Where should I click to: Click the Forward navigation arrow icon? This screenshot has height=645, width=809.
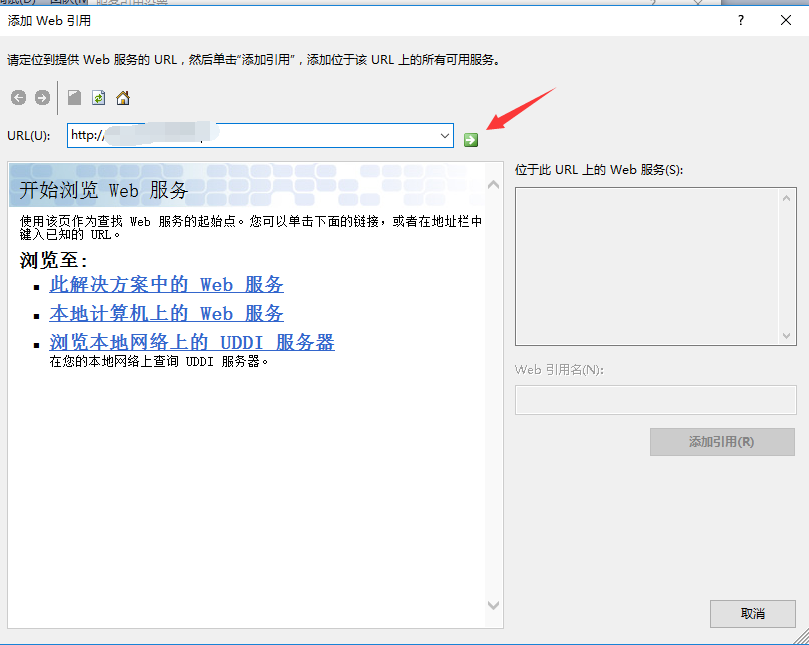click(41, 97)
